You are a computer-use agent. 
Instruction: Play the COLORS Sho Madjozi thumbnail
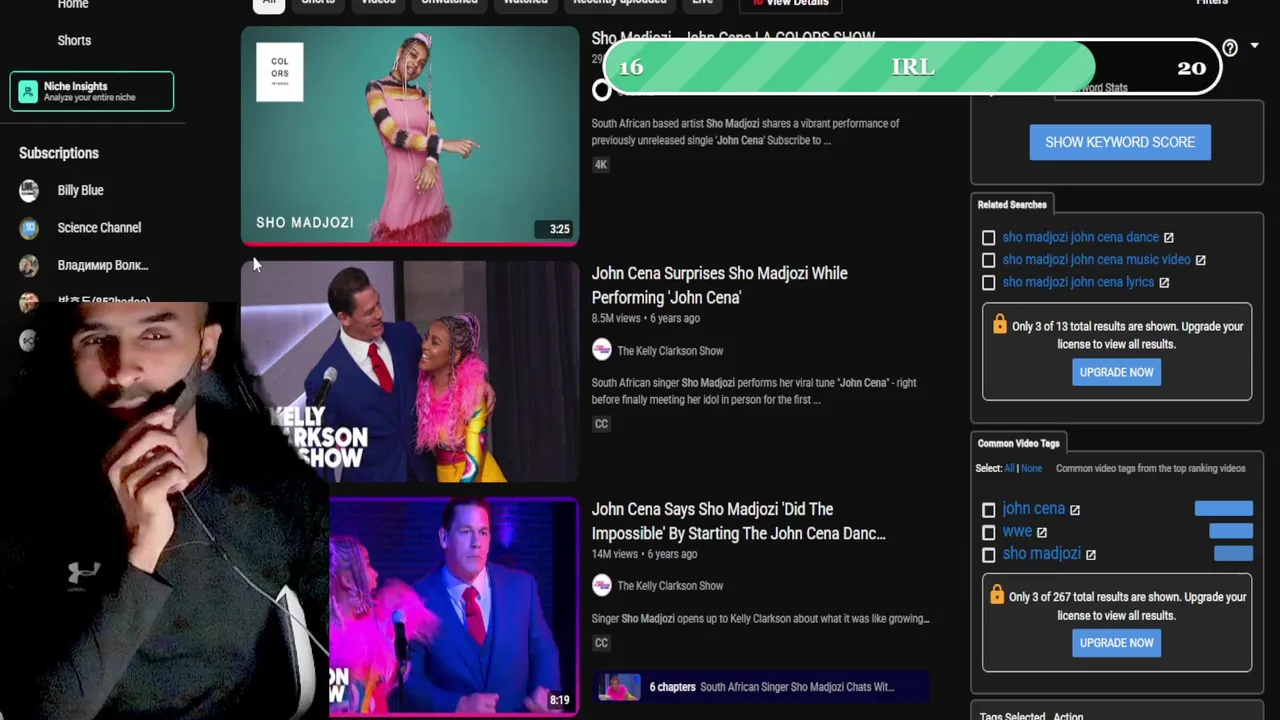click(410, 135)
